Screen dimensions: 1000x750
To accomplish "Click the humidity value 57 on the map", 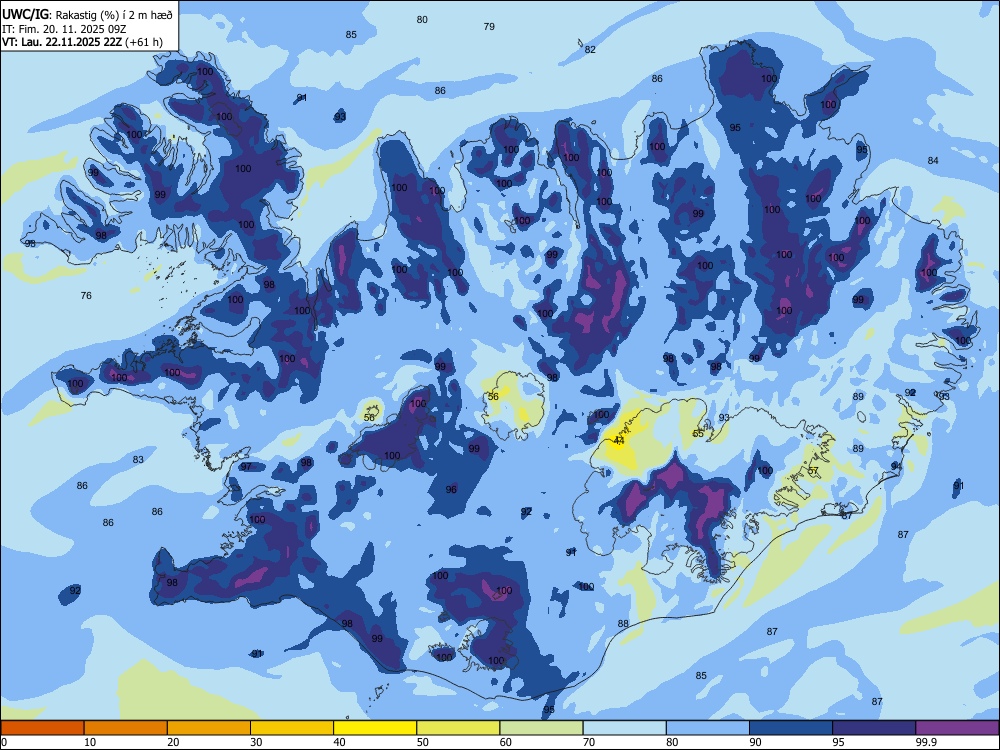I will click(x=813, y=471).
